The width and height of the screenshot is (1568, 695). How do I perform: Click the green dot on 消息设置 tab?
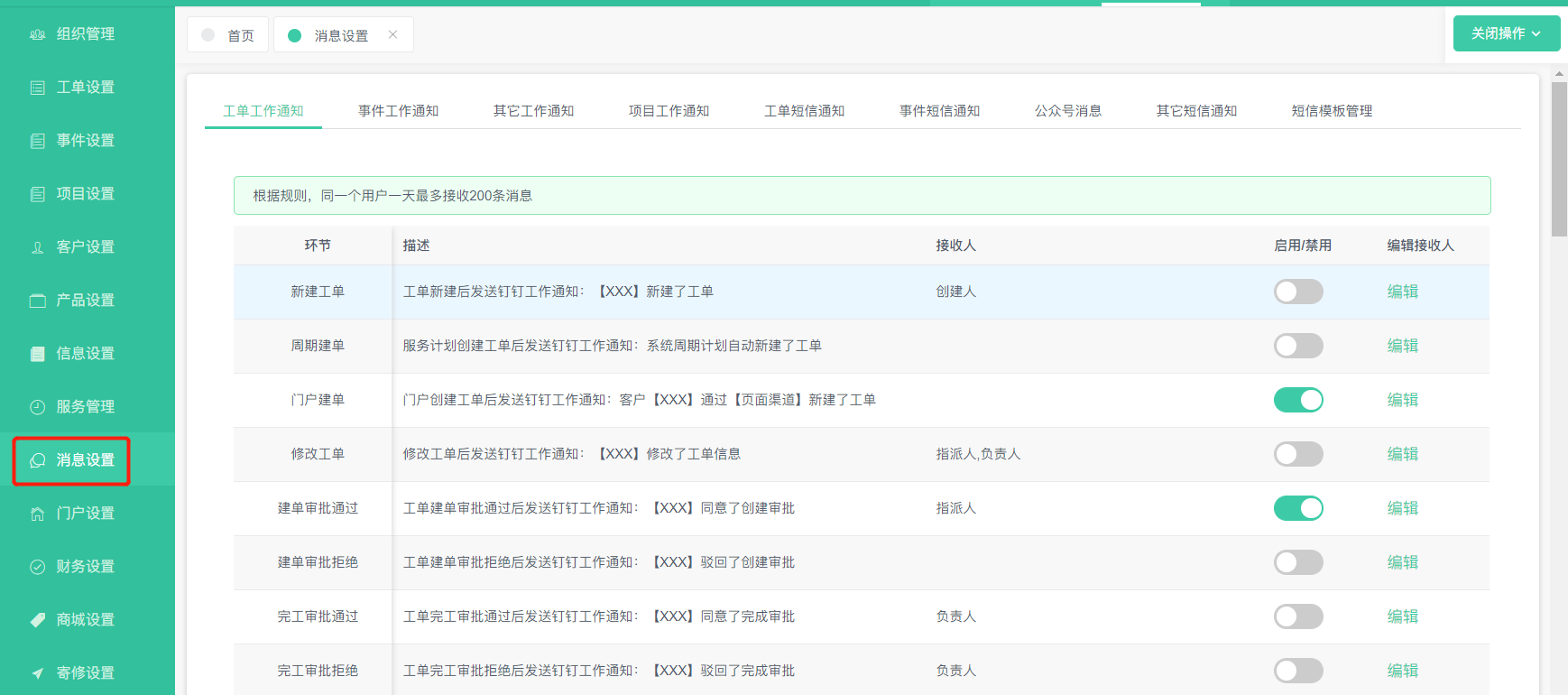click(x=294, y=35)
